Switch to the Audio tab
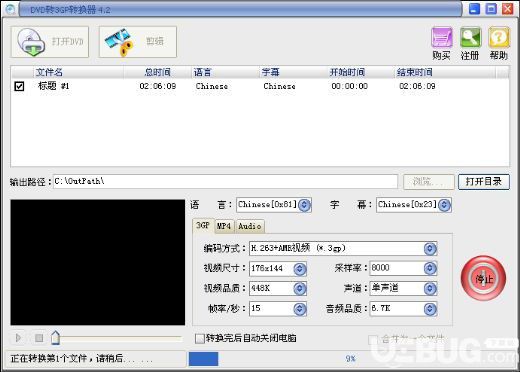Viewport: 520px width, 372px height. 250,226
